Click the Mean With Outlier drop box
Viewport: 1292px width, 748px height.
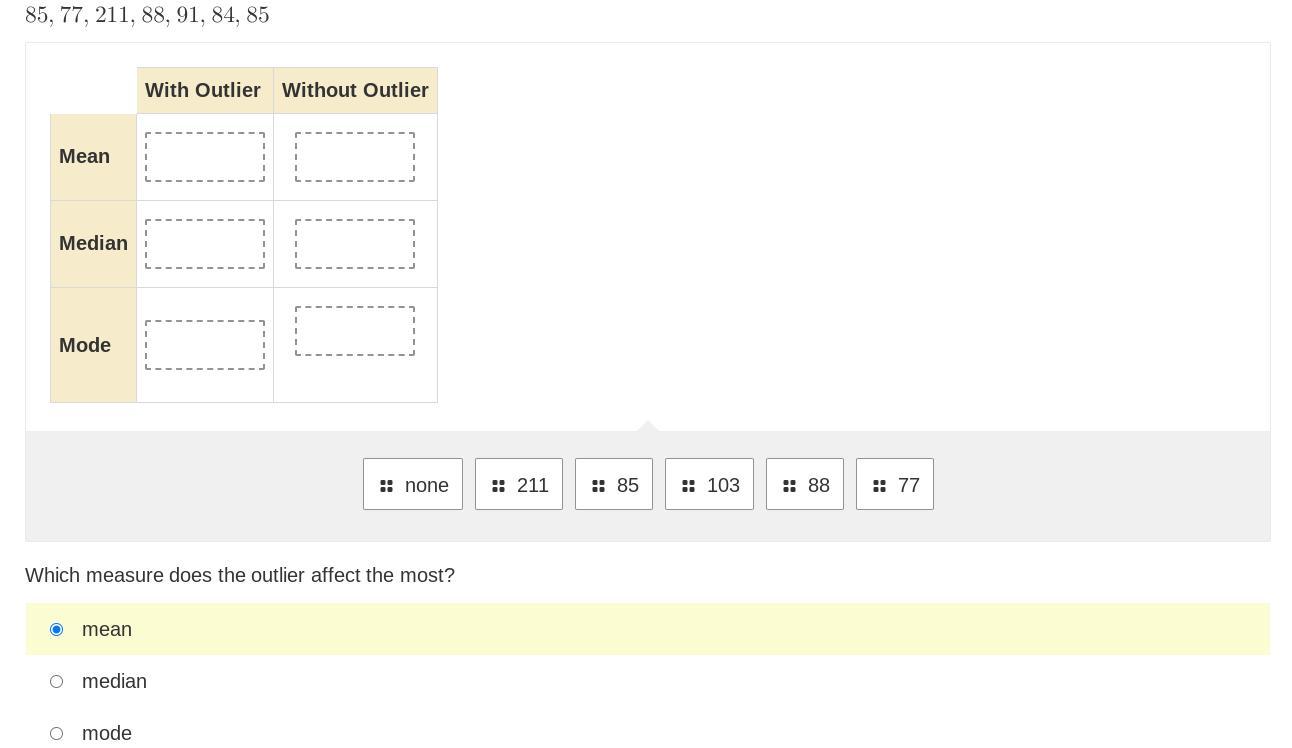pyautogui.click(x=205, y=157)
